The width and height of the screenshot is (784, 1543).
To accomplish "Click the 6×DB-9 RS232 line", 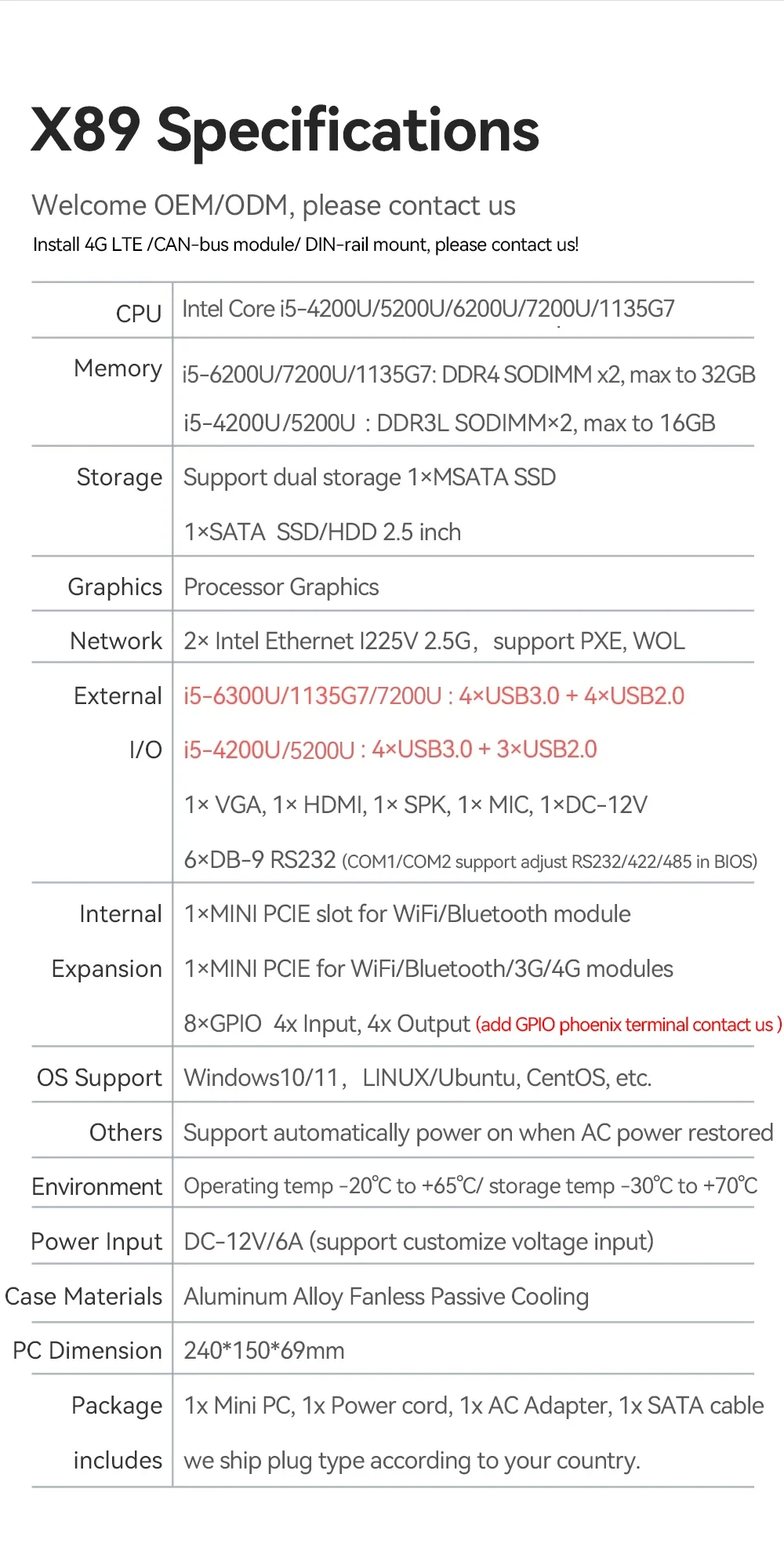I will [470, 860].
